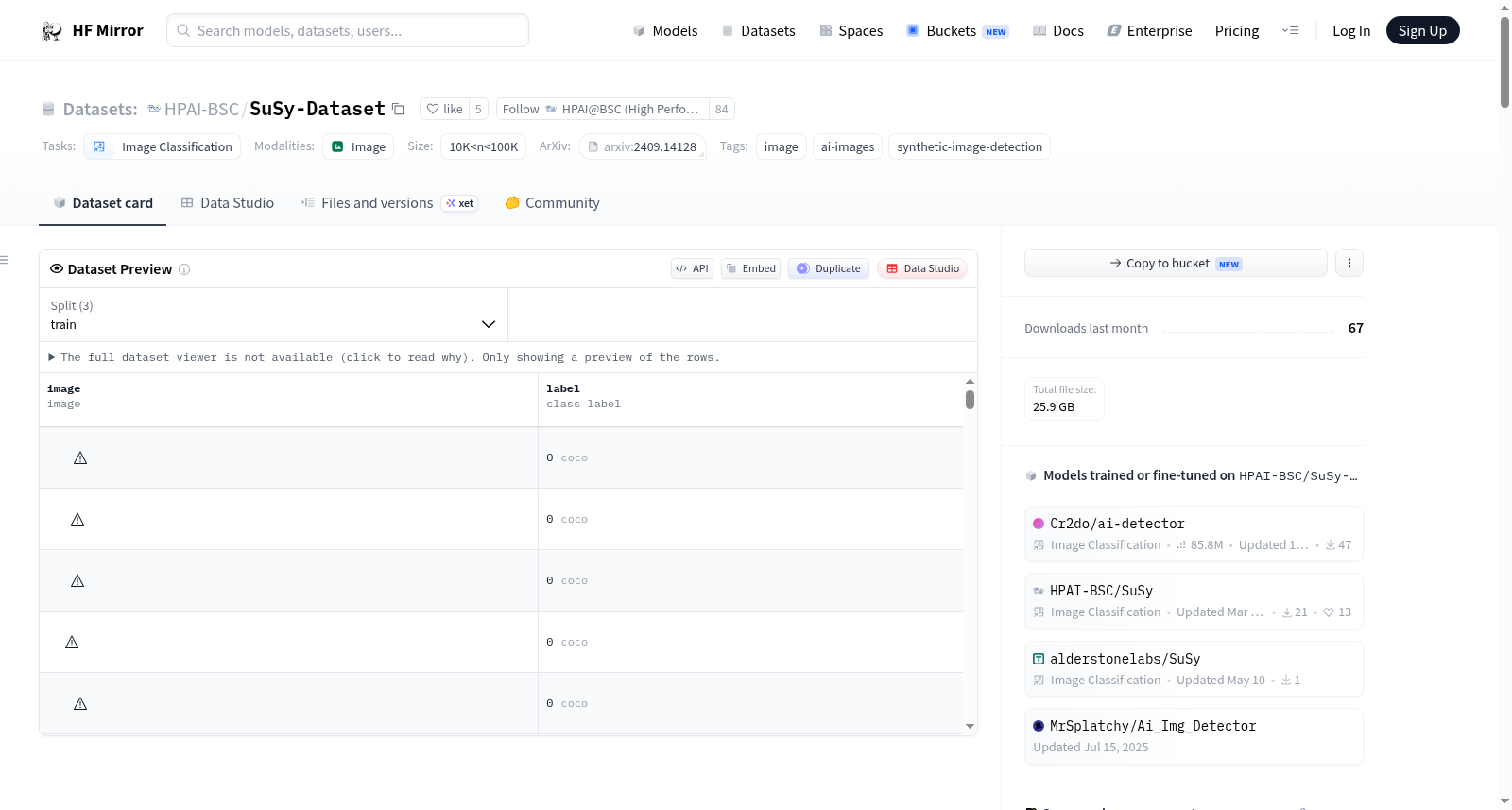1512x810 pixels.
Task: Open the alderstonelabs/SuSy model card
Action: [x=1194, y=669]
